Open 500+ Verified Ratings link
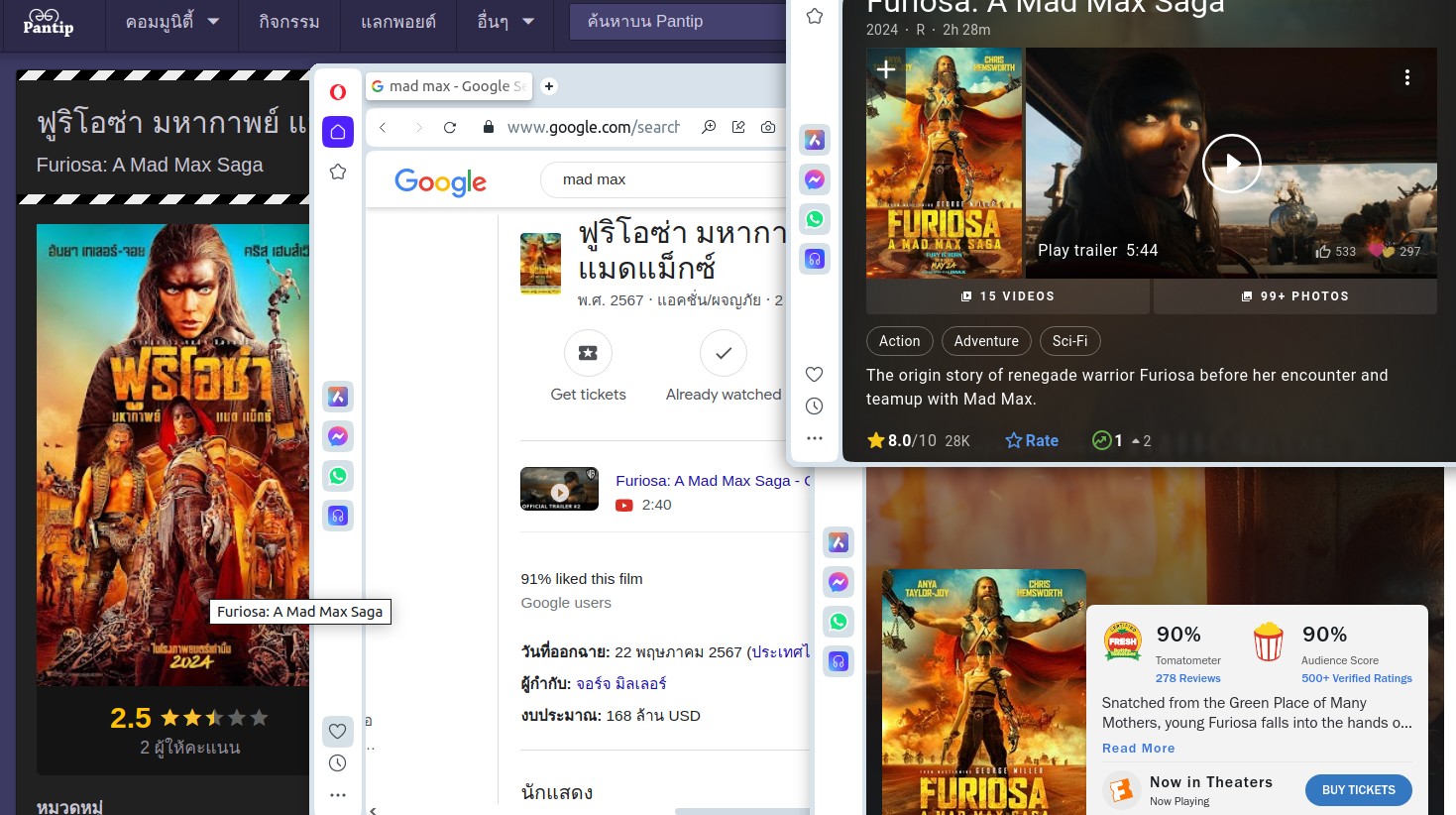The width and height of the screenshot is (1456, 815). (x=1357, y=678)
